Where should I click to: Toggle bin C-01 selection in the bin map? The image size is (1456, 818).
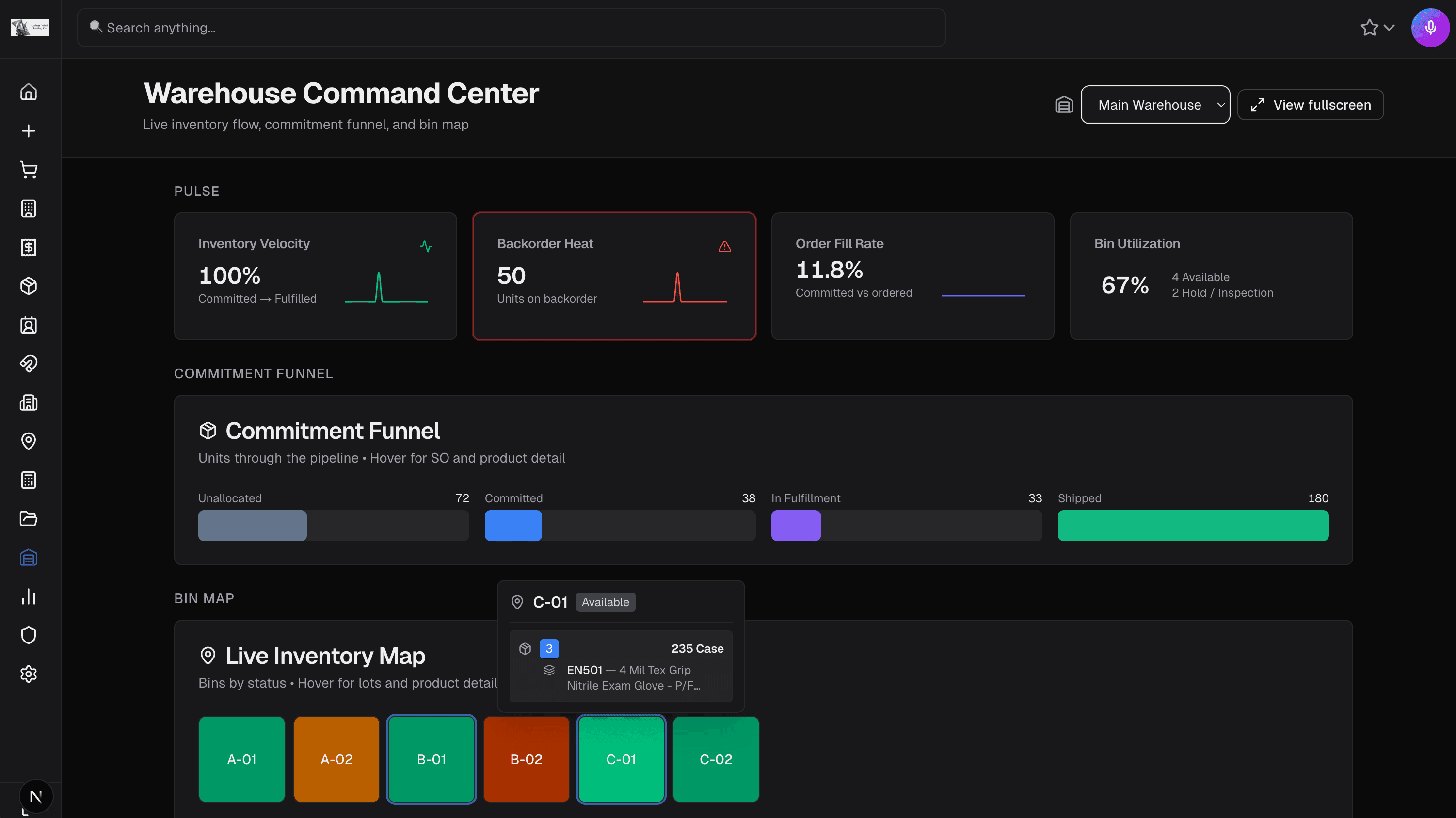click(621, 759)
